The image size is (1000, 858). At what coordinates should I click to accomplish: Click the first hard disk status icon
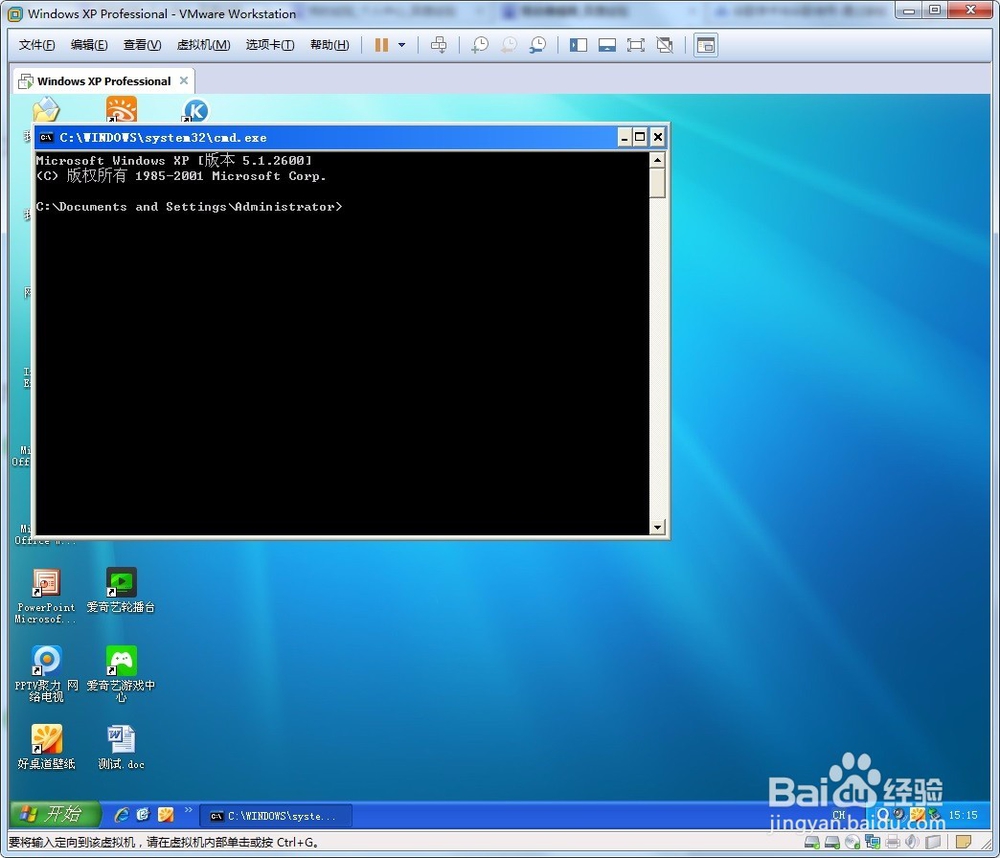(x=812, y=842)
